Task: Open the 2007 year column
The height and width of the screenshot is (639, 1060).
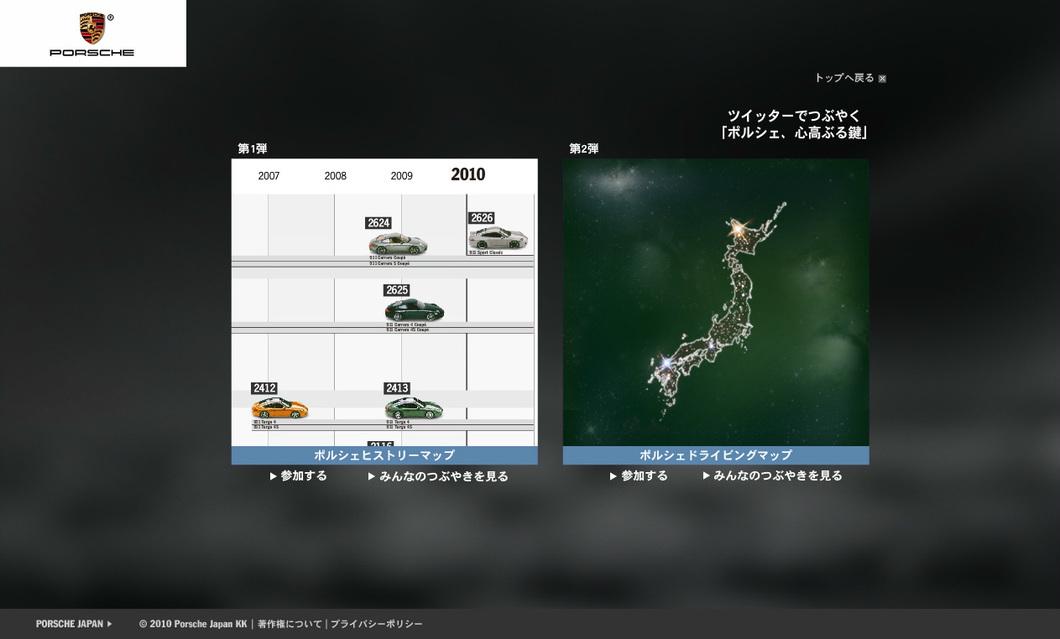Action: coord(269,176)
